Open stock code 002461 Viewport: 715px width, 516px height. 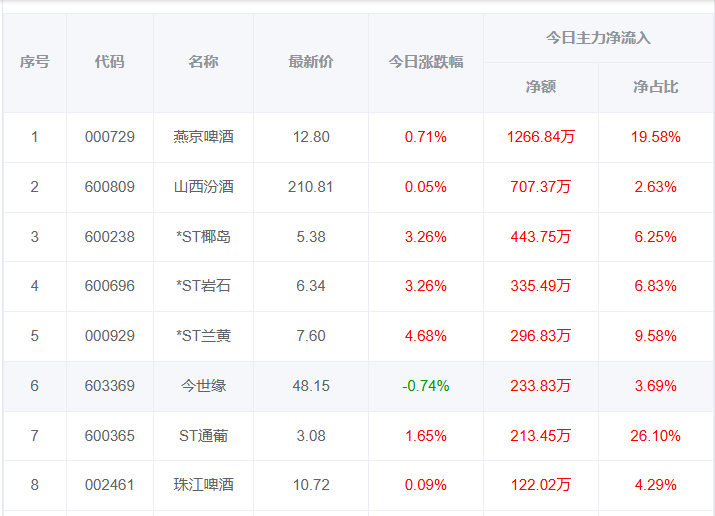coord(110,485)
